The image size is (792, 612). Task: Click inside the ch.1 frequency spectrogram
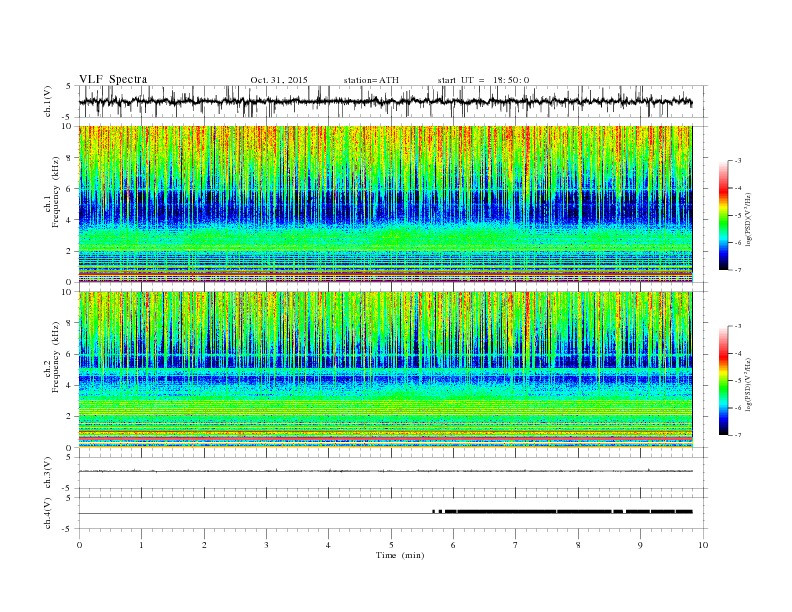pyautogui.click(x=385, y=204)
